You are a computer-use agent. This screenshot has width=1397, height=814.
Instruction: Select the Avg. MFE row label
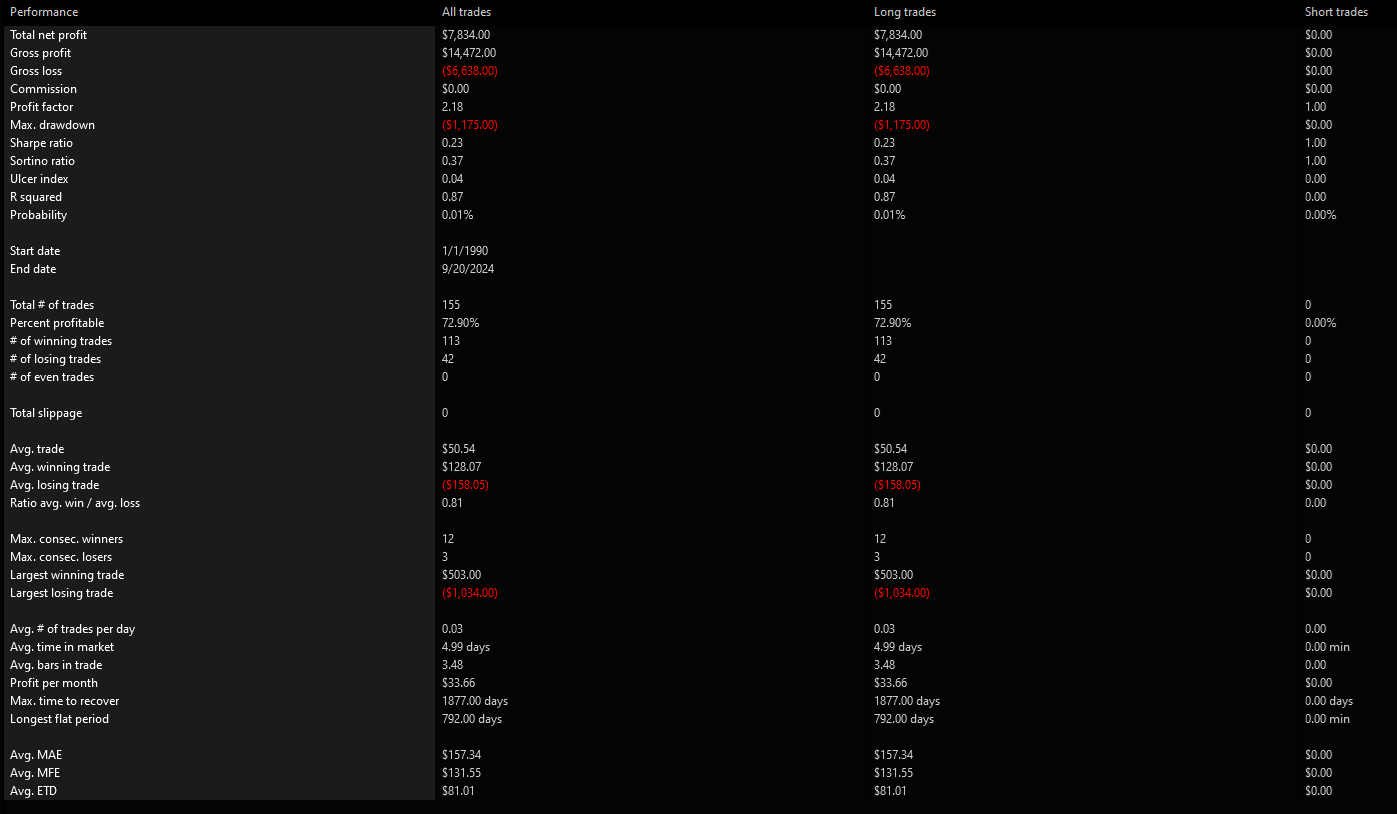(x=35, y=773)
